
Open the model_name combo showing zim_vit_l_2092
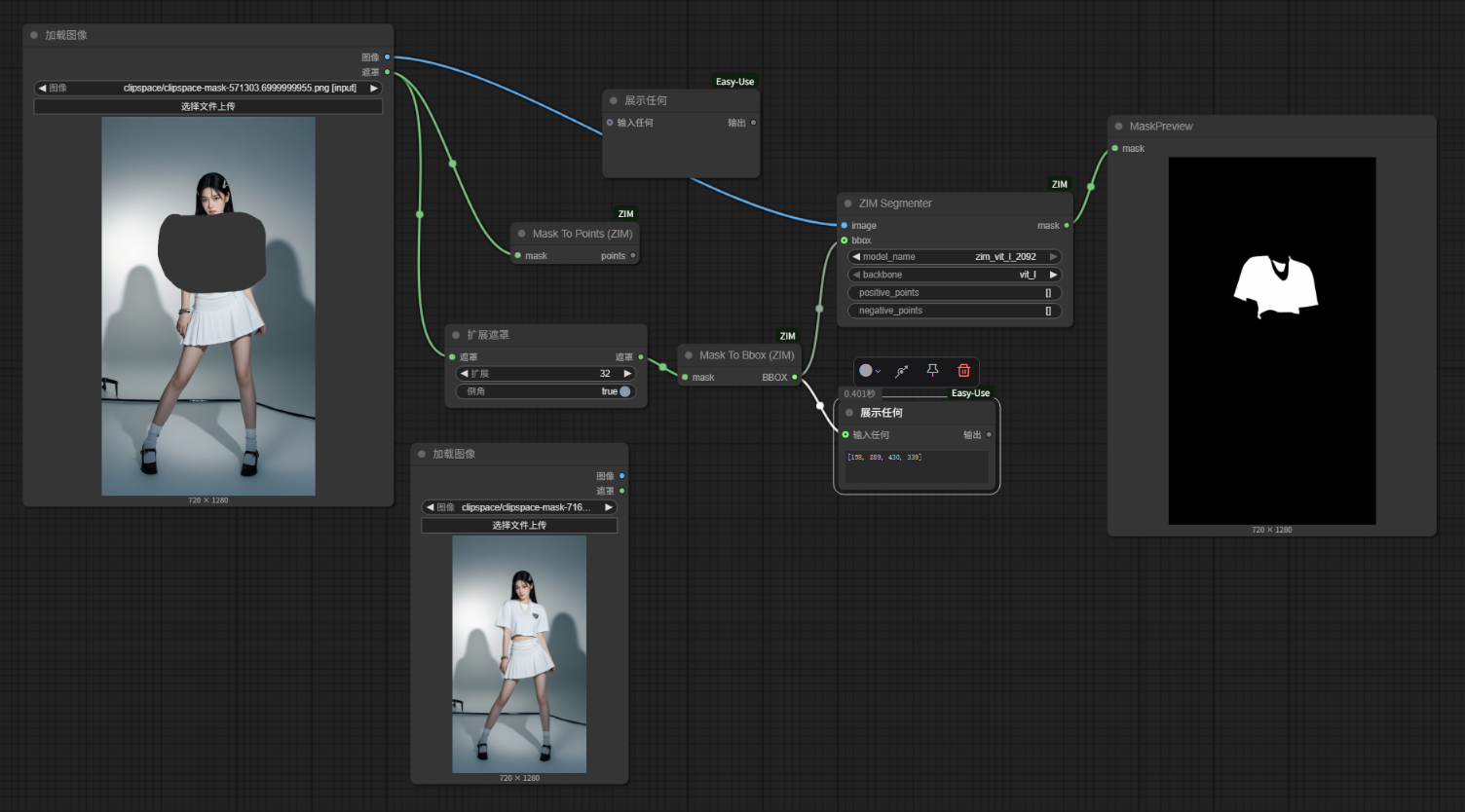pos(955,257)
